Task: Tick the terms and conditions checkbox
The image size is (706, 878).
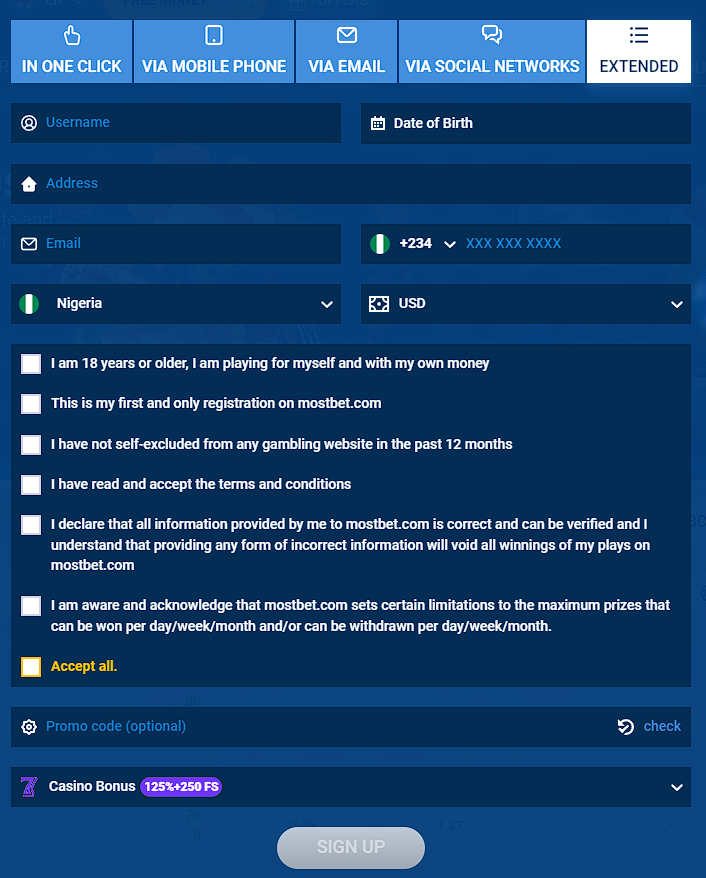Action: pos(31,485)
